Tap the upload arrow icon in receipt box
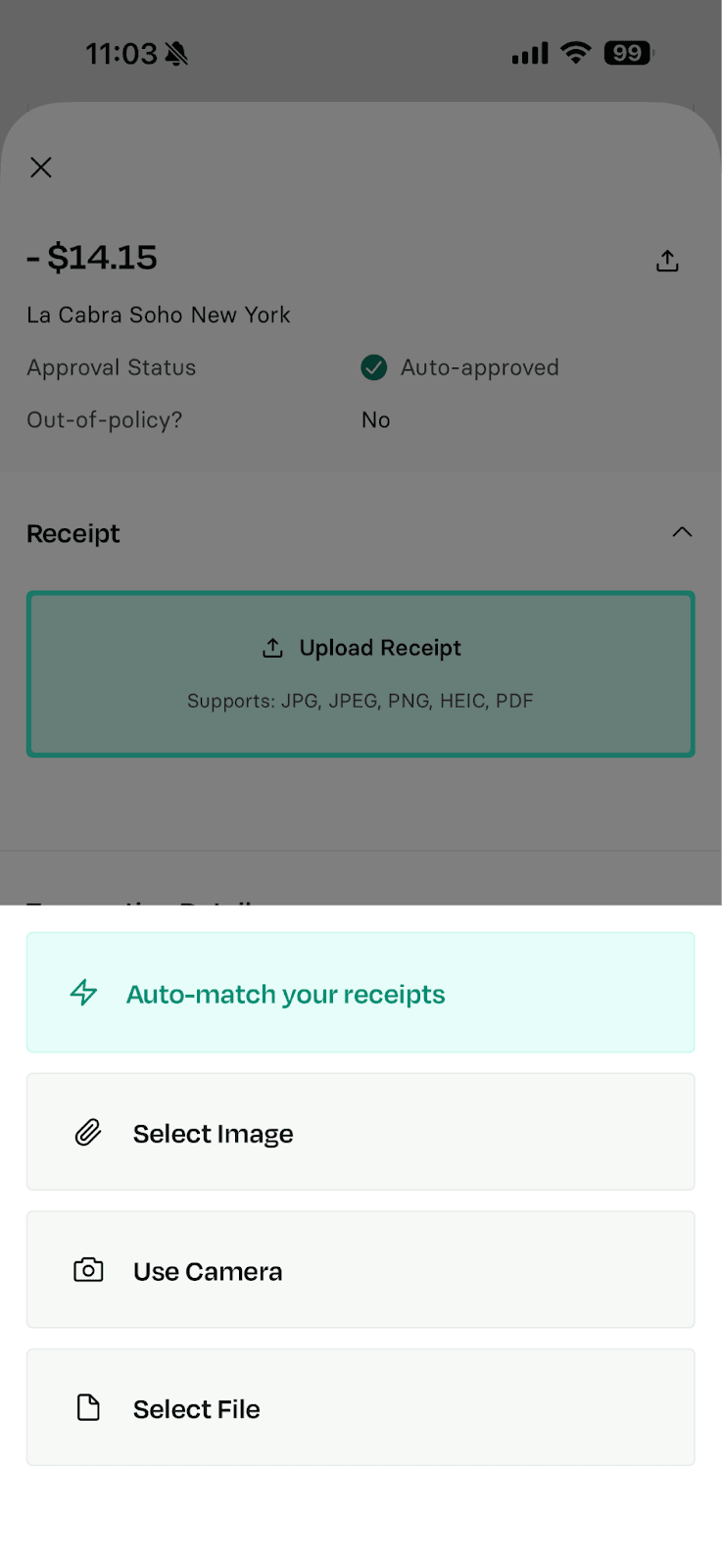The width and height of the screenshot is (722, 1568). (x=272, y=648)
